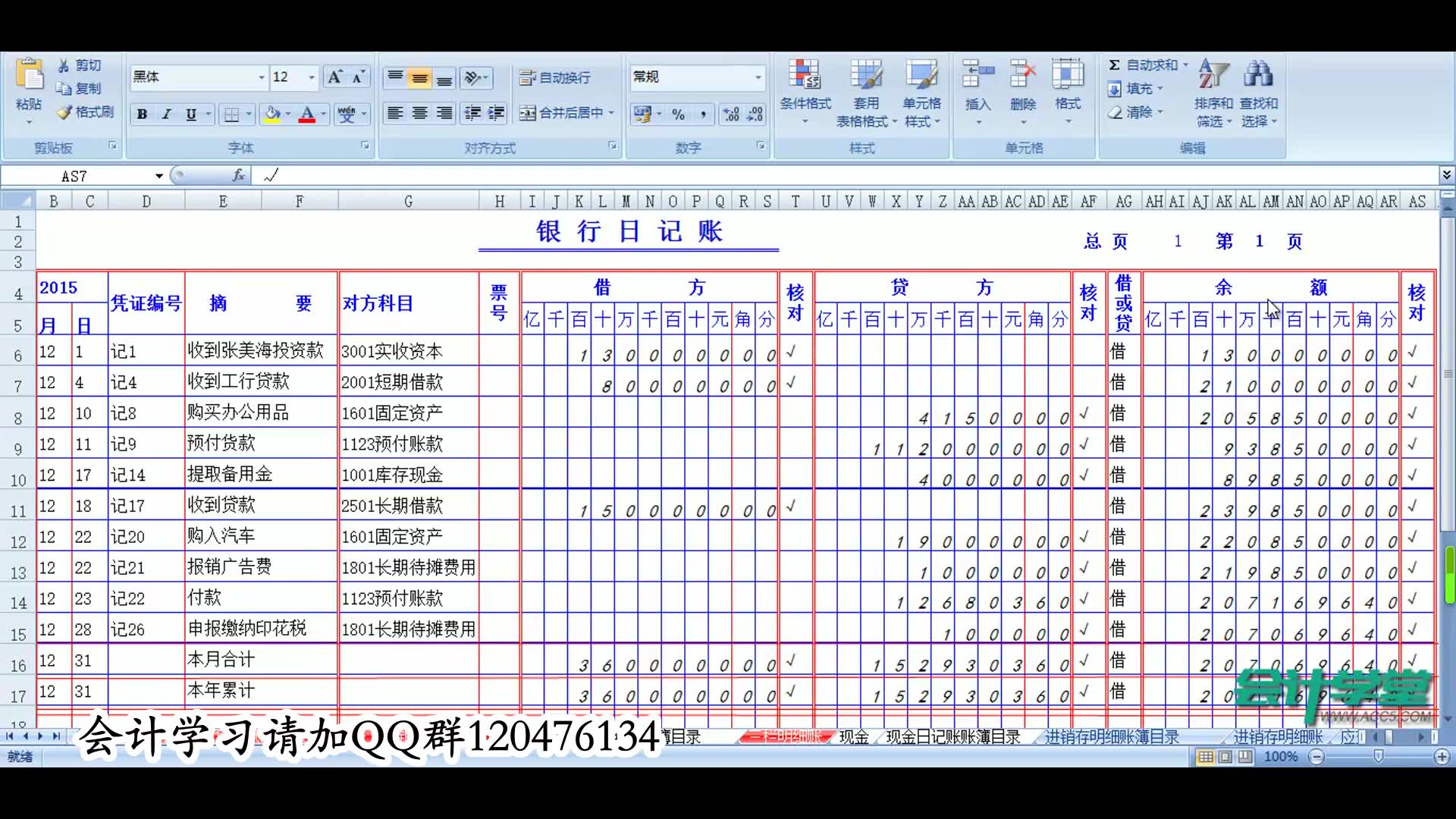Image resolution: width=1456 pixels, height=819 pixels.
Task: Select the Format Painter (格式刷) tool
Action: 83,112
